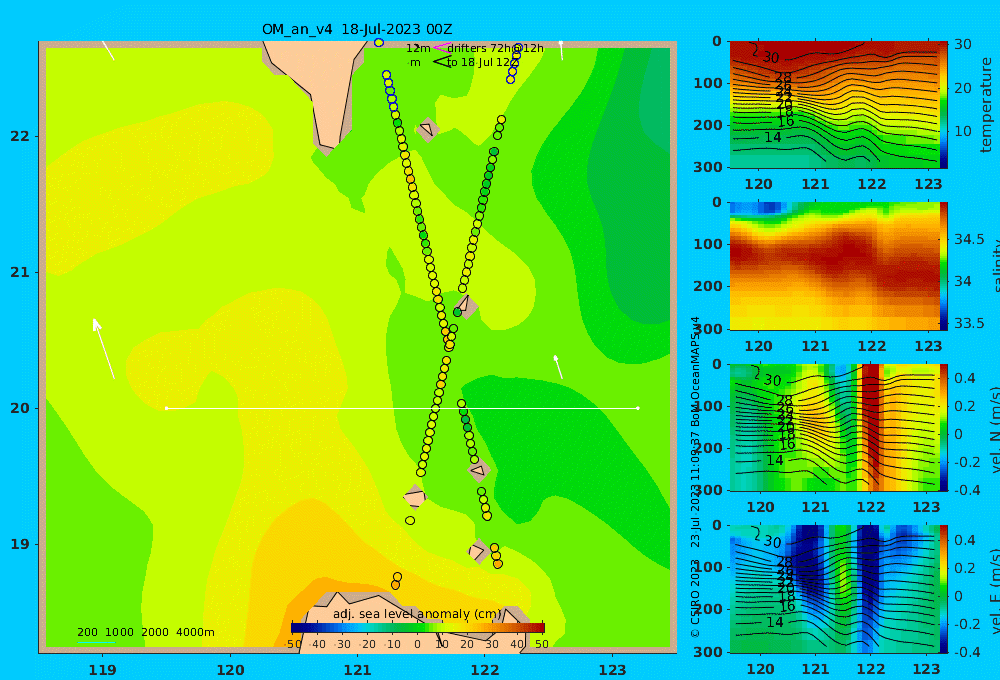
Task: Click the 'vel. E (m/s)' axis label
Action: click(x=995, y=590)
